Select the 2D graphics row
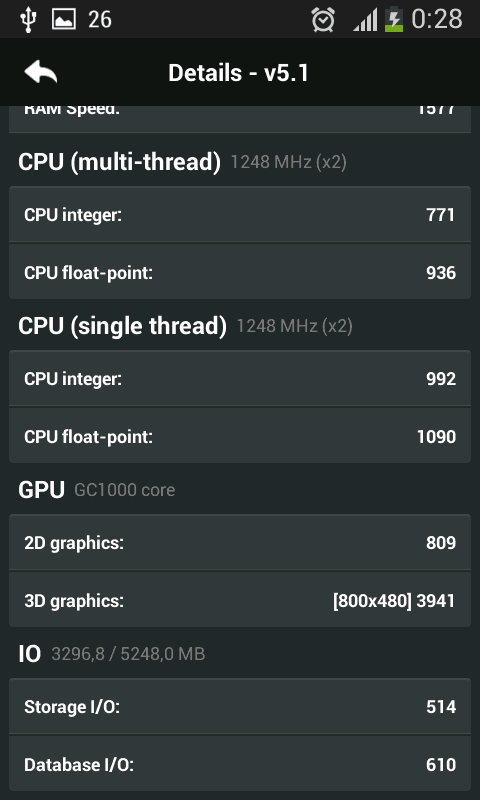480x800 pixels. click(240, 543)
